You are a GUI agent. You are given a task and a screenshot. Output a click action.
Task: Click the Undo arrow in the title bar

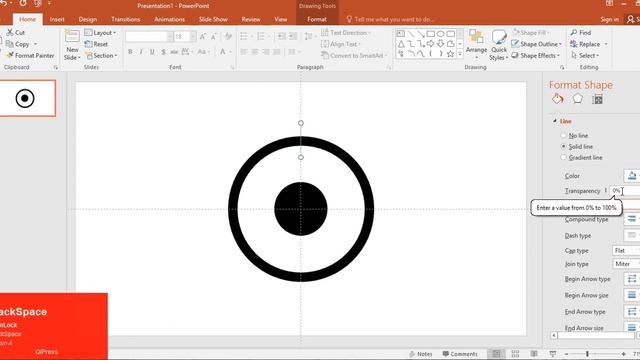point(4,4)
